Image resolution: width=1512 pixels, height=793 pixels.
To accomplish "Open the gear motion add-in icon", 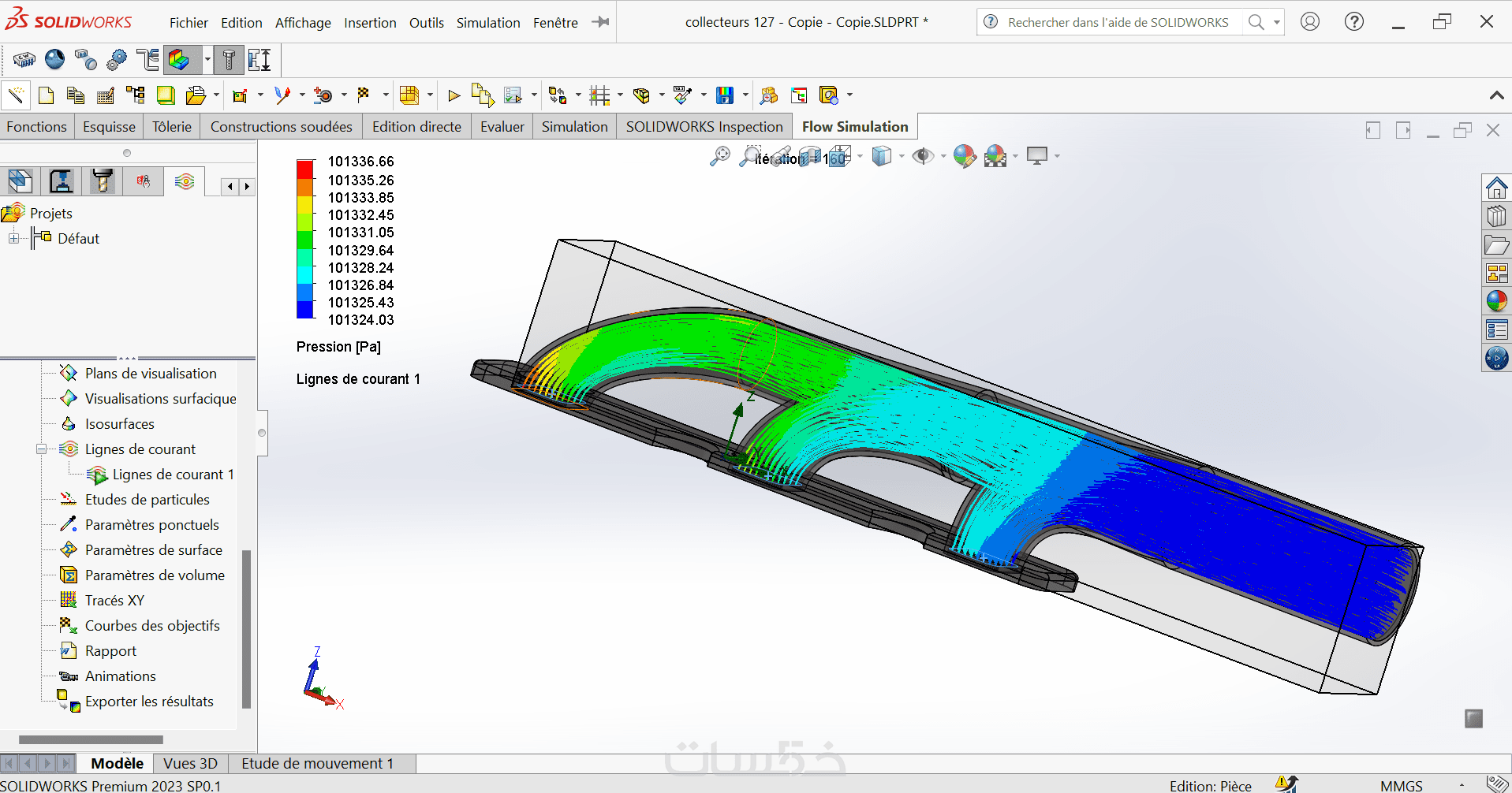I will (x=116, y=59).
